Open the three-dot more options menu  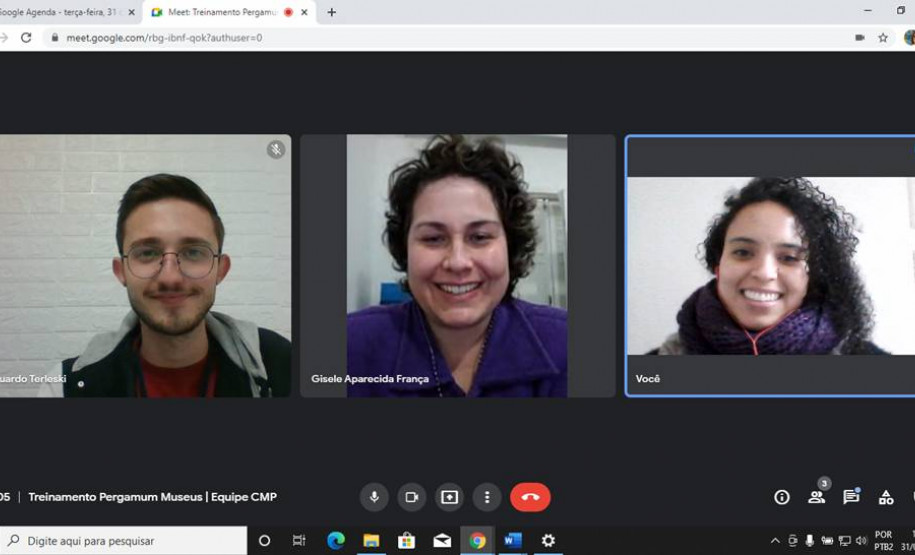pos(487,497)
